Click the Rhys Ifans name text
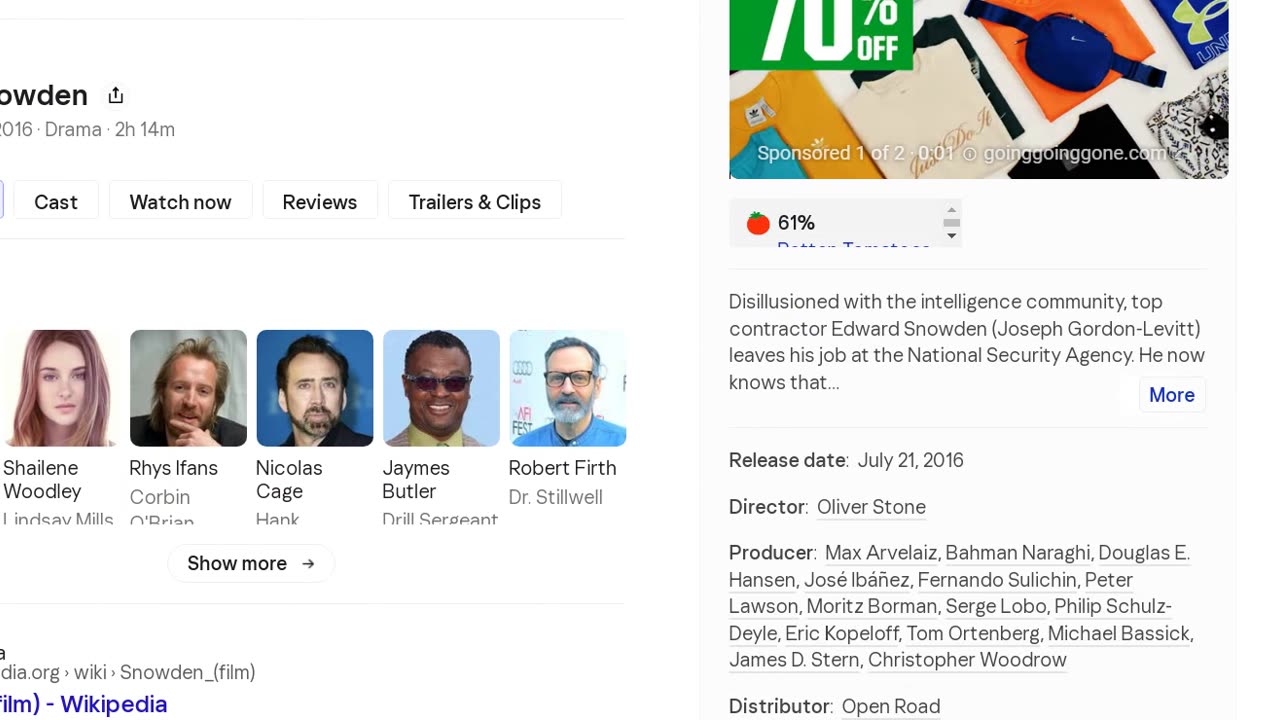Viewport: 1280px width, 720px height. (173, 468)
